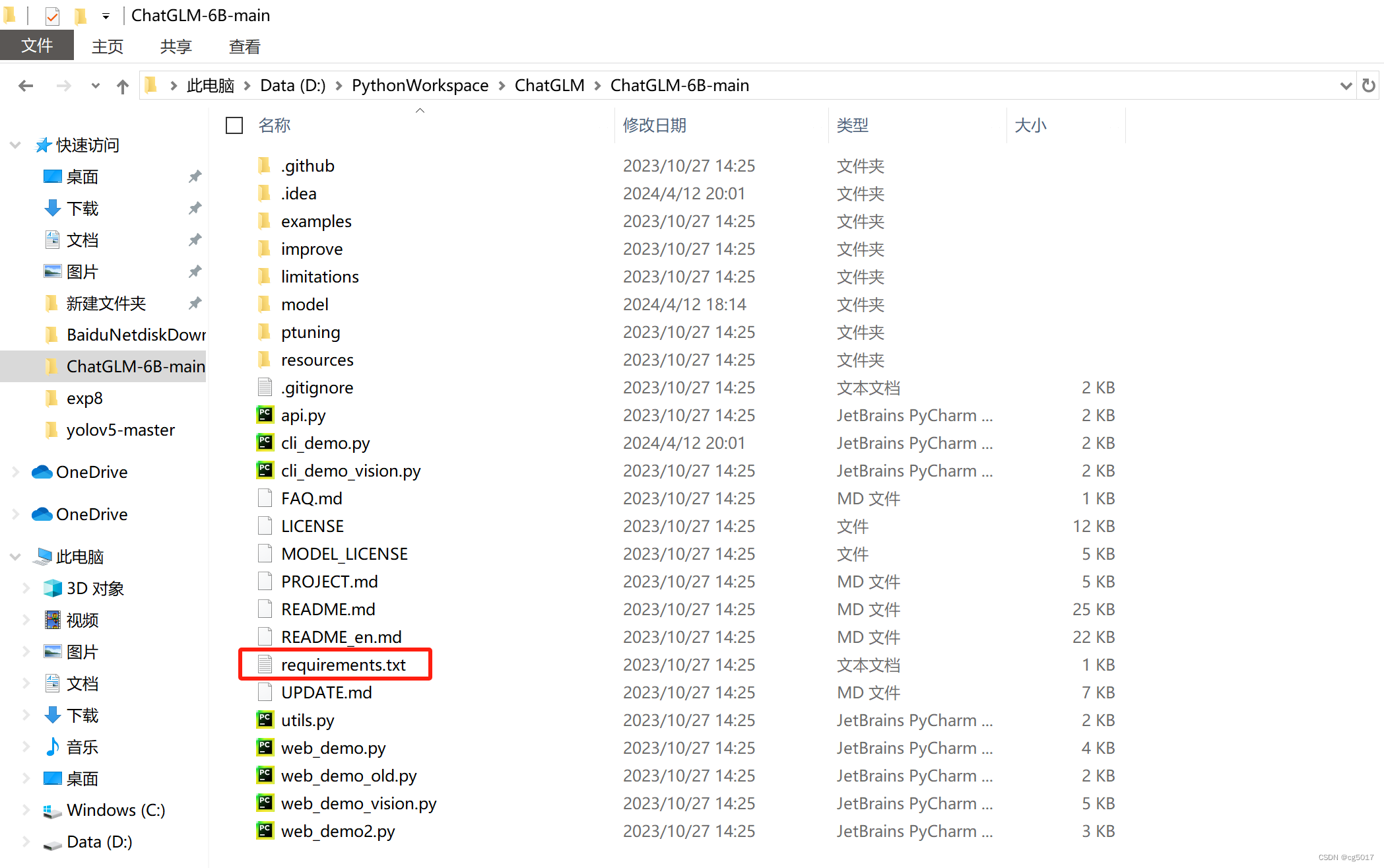Select yolov5-master in the sidebar
This screenshot has width=1384, height=868.
121,430
